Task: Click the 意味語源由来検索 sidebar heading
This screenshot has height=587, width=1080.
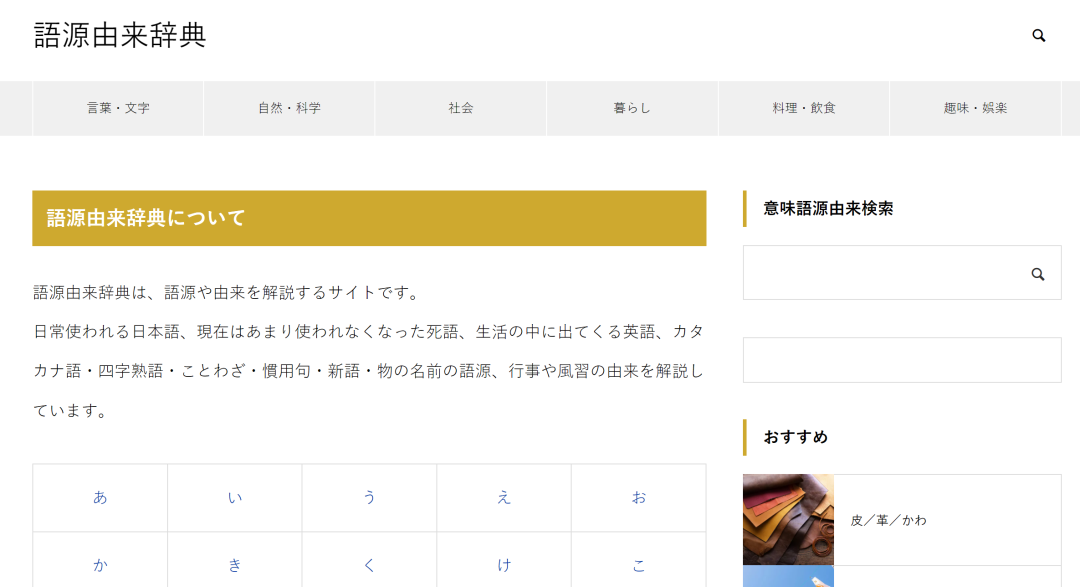Action: [828, 209]
